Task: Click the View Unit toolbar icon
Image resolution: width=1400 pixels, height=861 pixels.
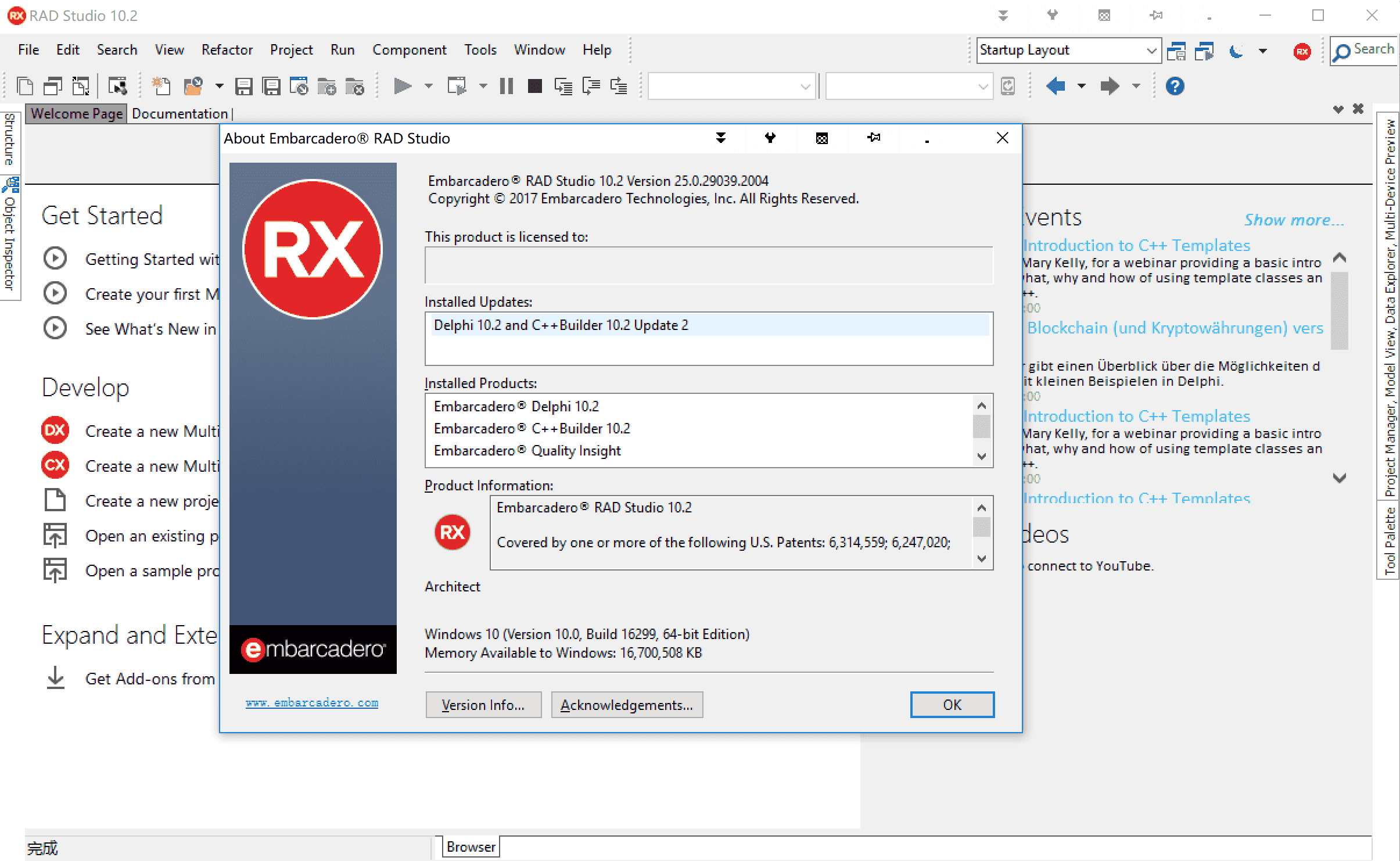Action: click(25, 86)
